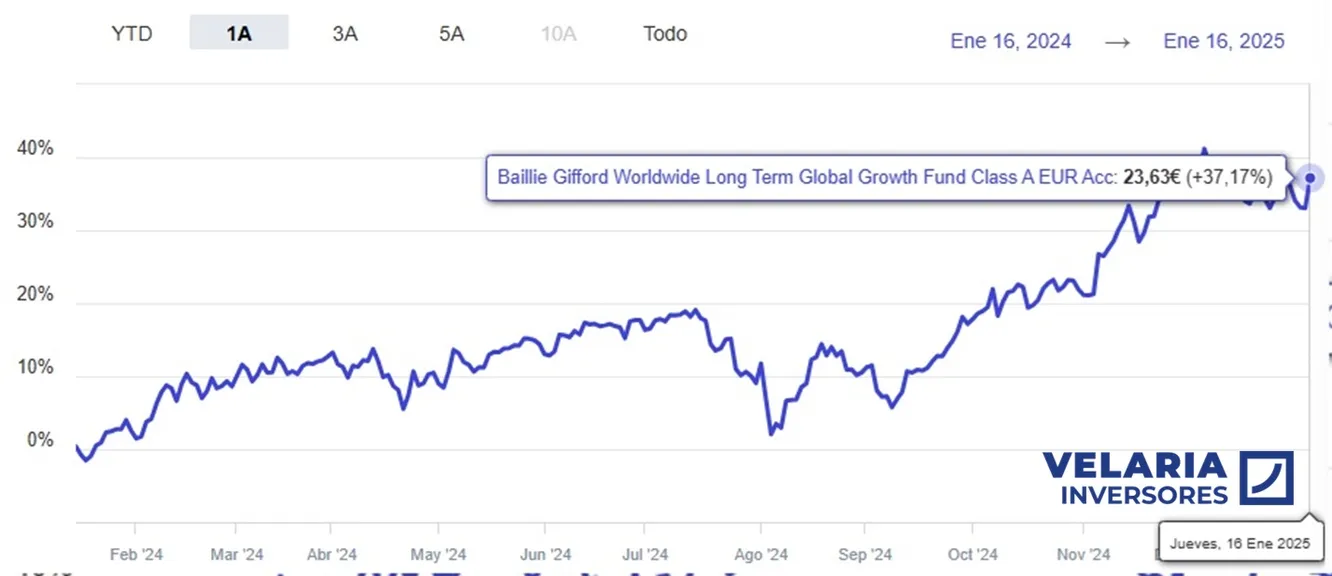Select the YTD time range
Viewport: 1332px width, 576px height.
(x=131, y=33)
